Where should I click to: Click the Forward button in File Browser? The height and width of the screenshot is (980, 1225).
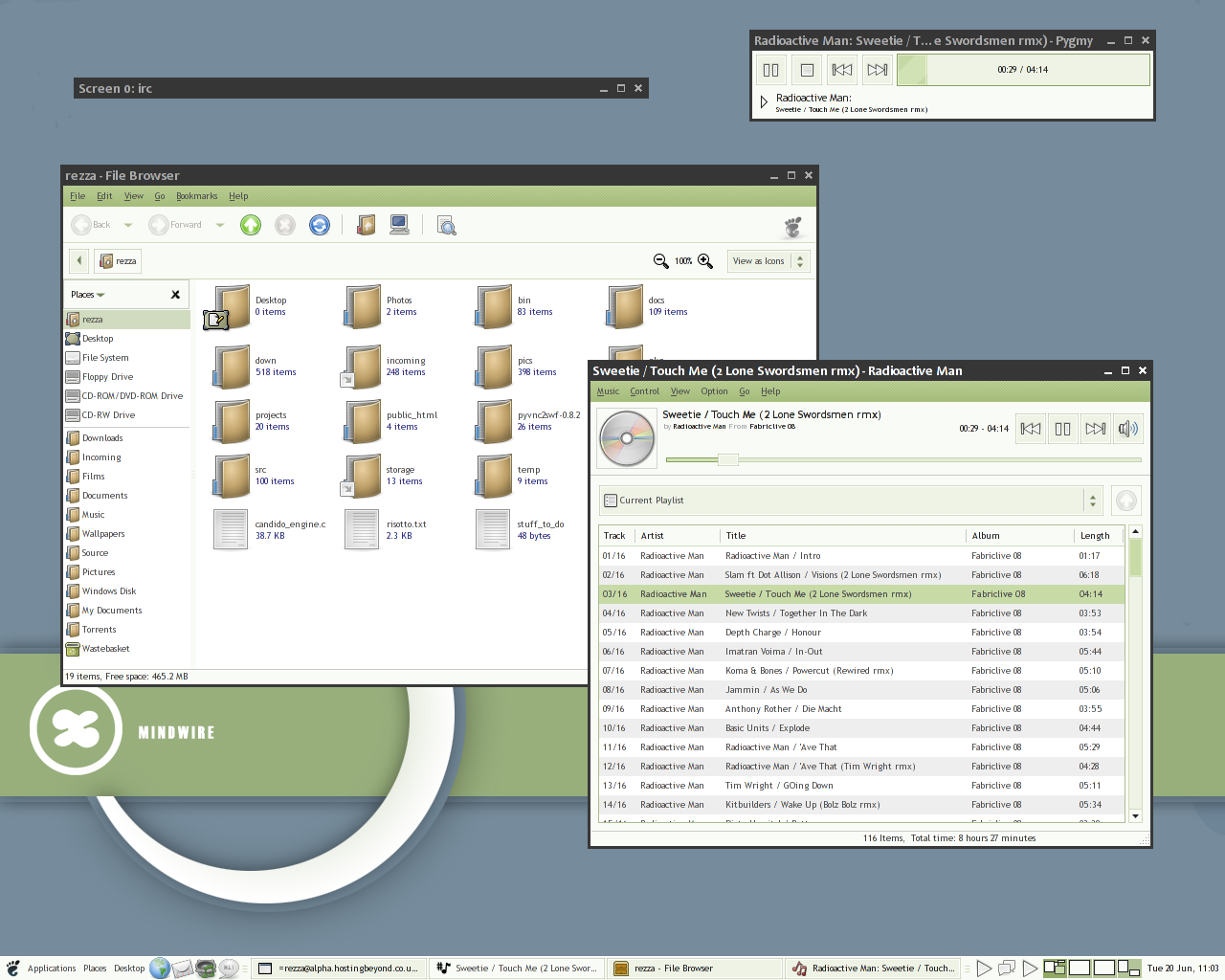coord(176,225)
